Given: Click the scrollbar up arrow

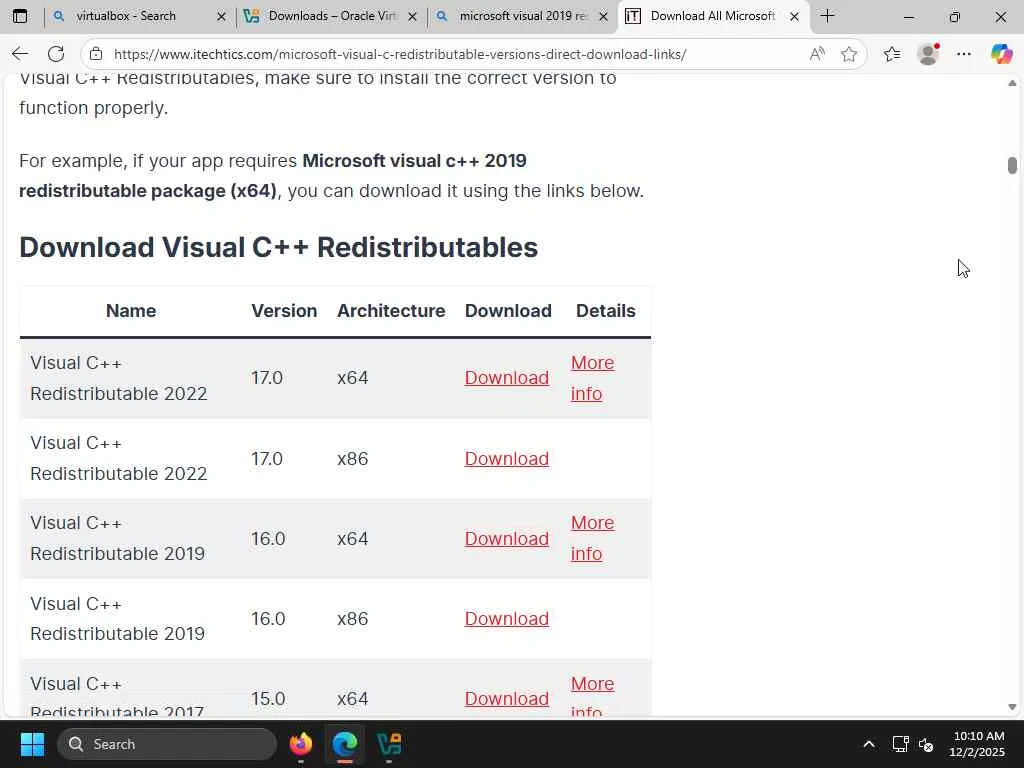Looking at the screenshot, I should 1012,83.
